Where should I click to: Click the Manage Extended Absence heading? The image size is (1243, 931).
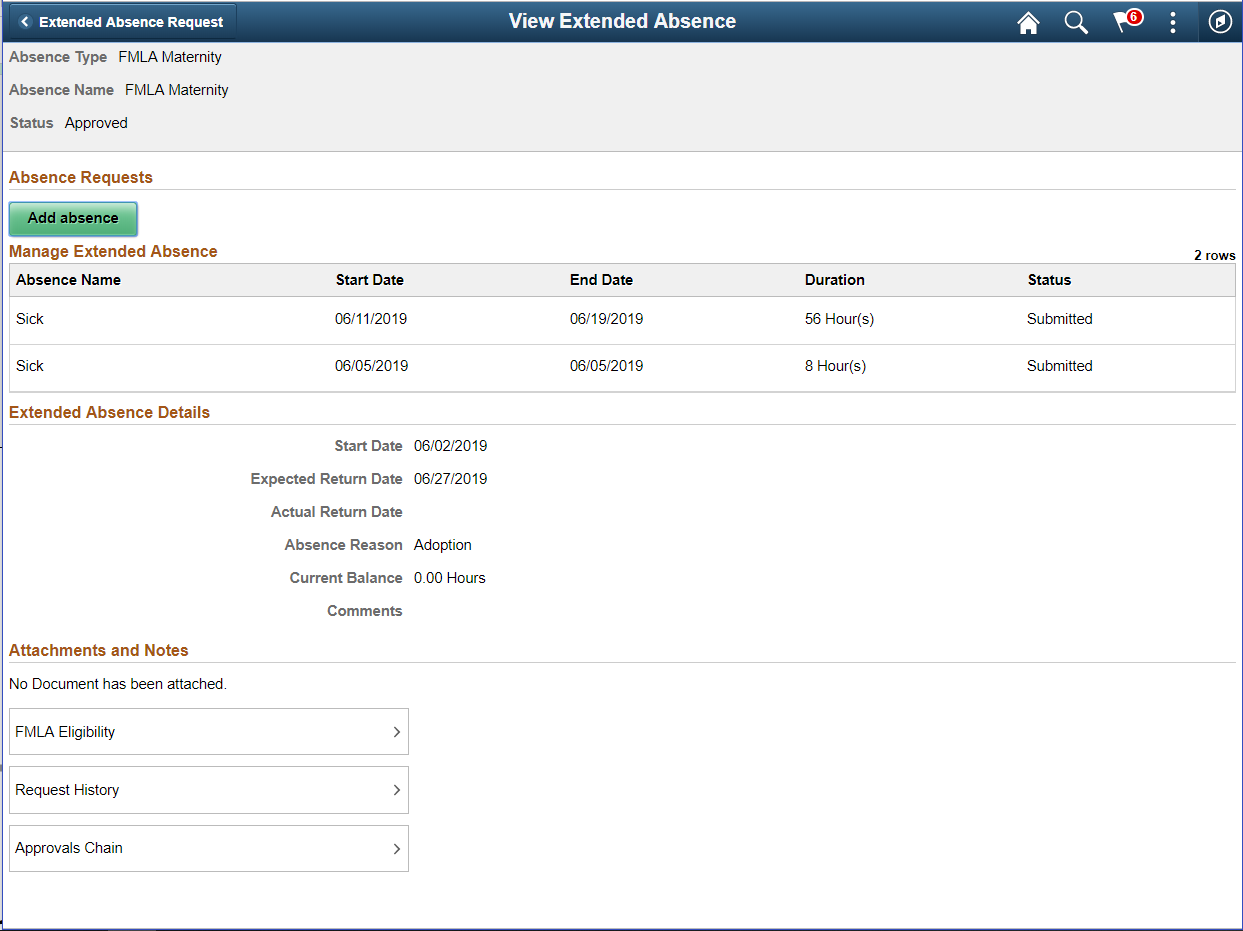pos(113,251)
